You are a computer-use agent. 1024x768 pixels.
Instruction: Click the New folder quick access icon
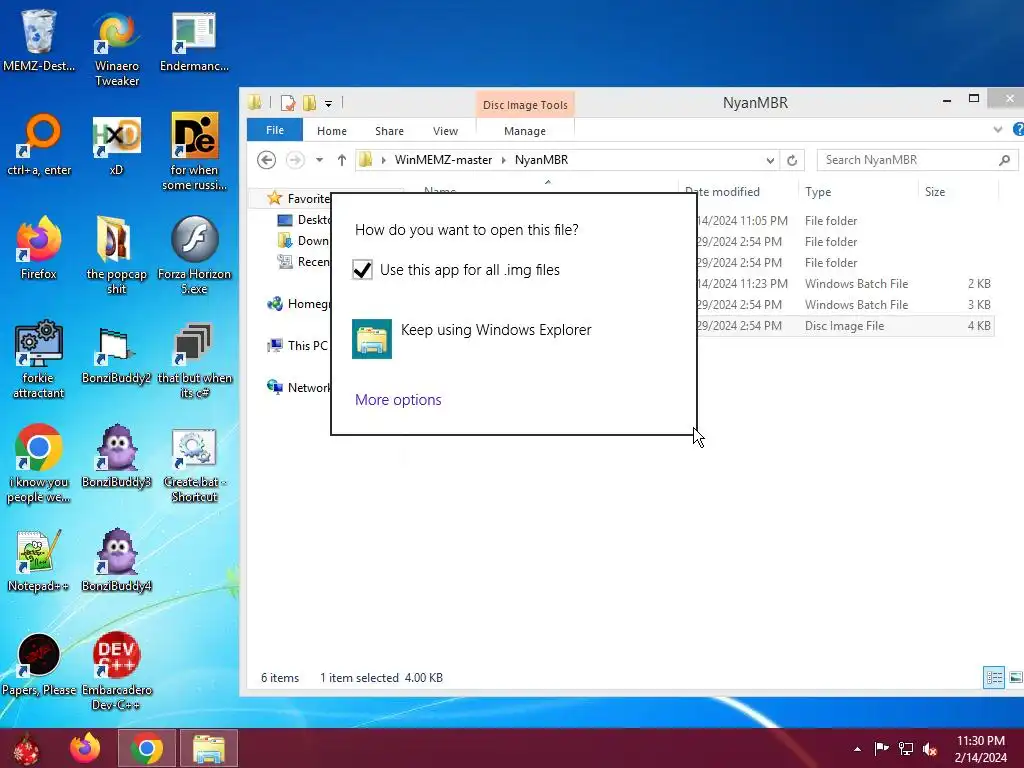[310, 103]
